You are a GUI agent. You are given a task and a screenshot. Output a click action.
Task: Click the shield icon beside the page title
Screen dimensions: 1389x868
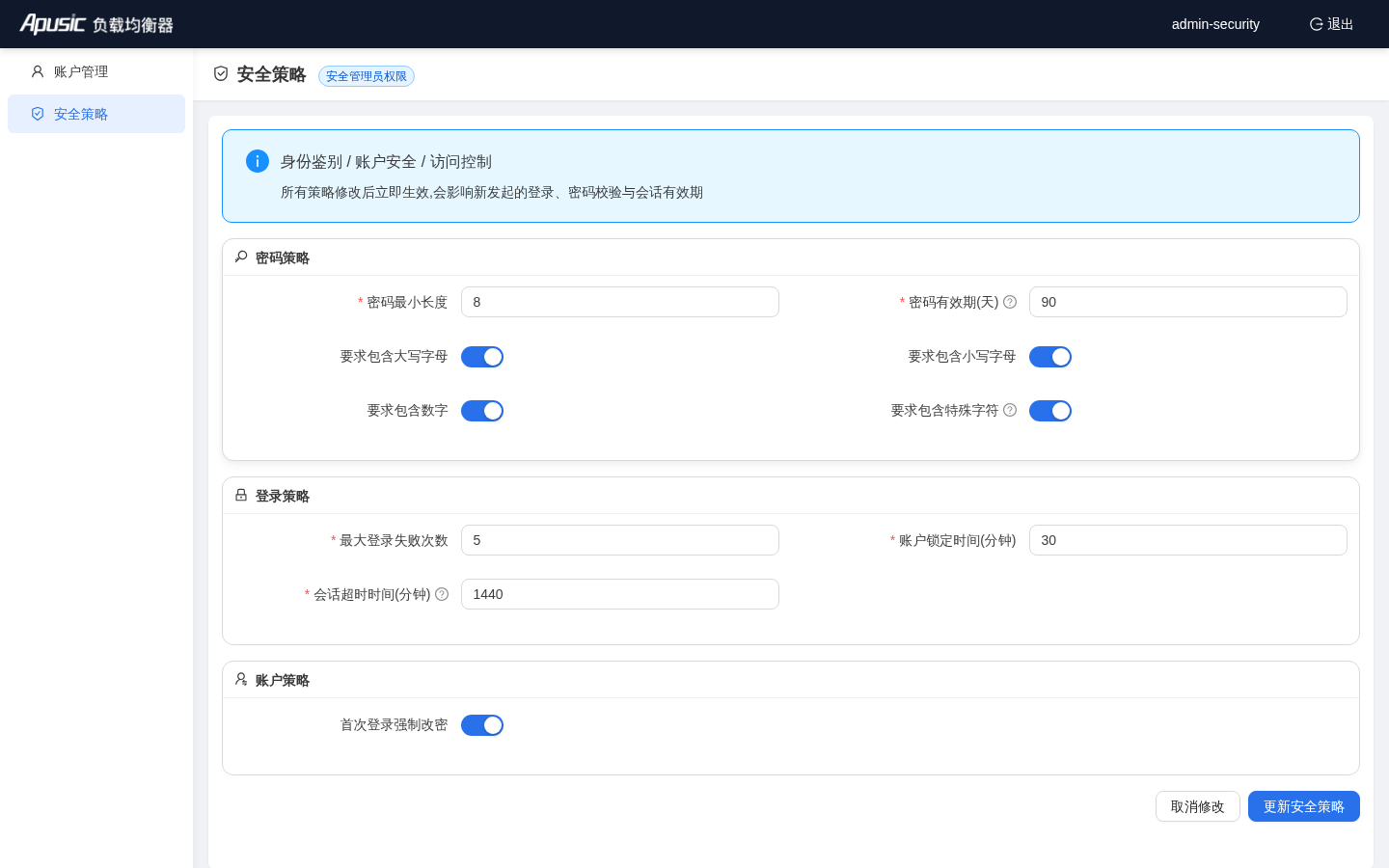221,74
